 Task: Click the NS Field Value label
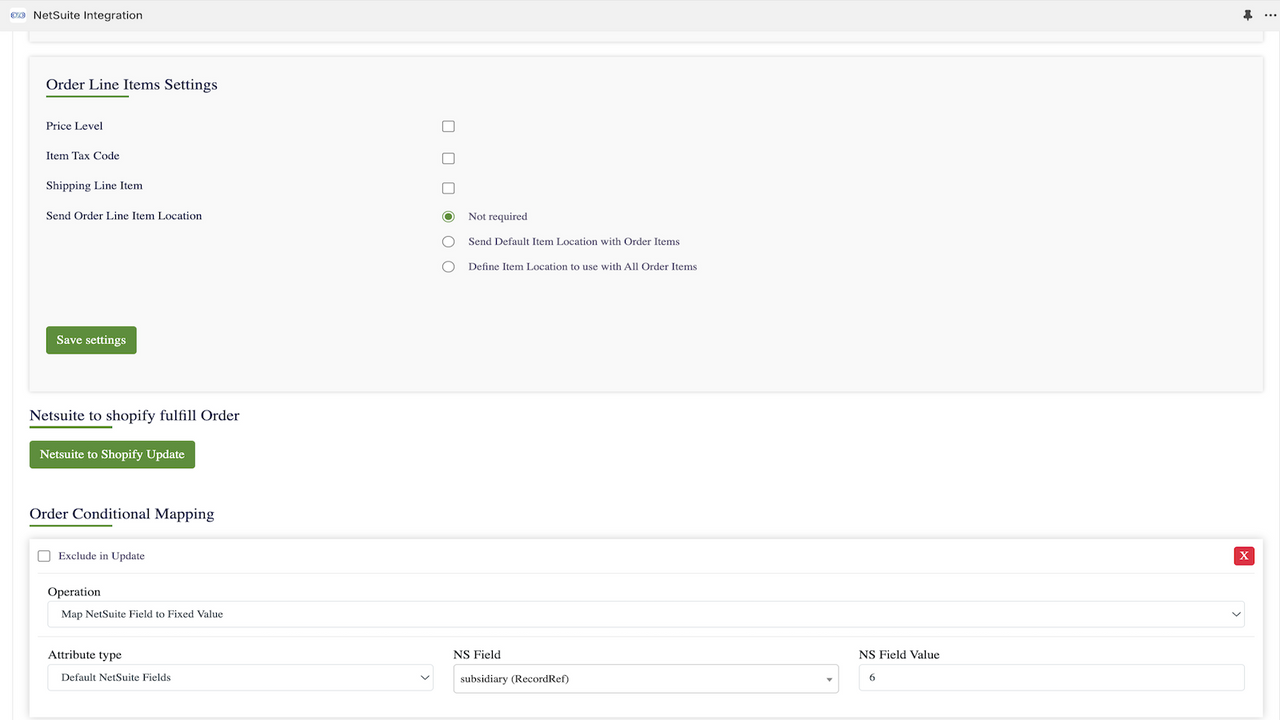pyautogui.click(x=899, y=655)
